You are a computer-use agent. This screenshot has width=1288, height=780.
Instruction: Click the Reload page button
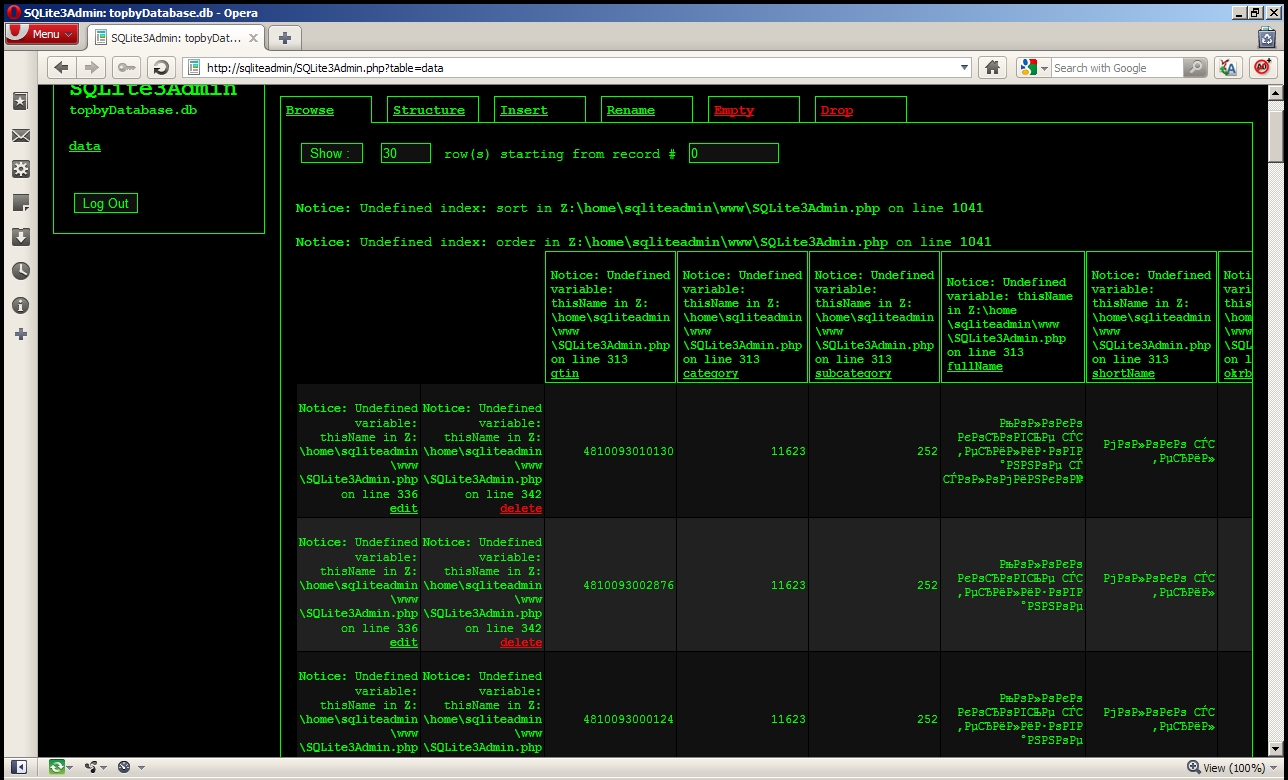[x=160, y=68]
